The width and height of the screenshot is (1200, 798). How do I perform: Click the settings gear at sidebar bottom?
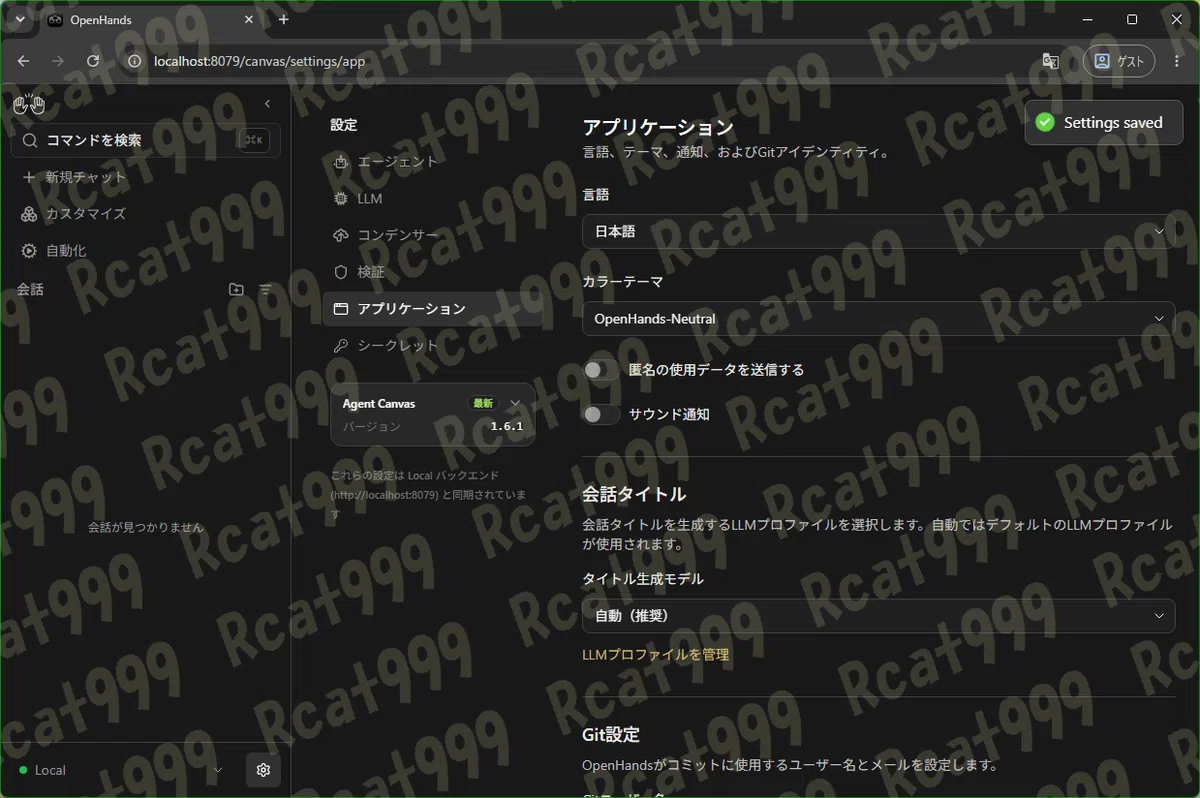[x=264, y=770]
